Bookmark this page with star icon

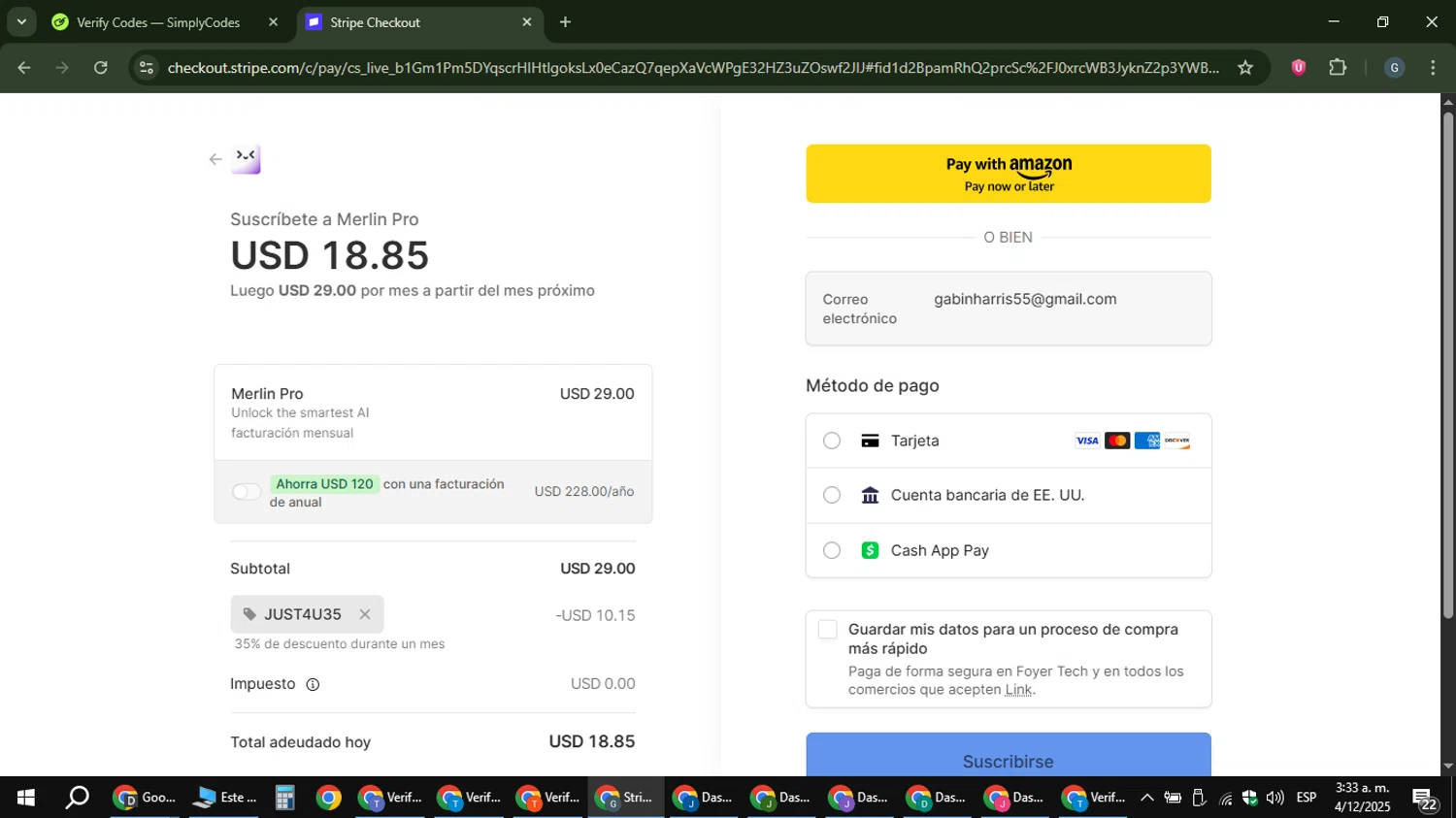[x=1245, y=68]
